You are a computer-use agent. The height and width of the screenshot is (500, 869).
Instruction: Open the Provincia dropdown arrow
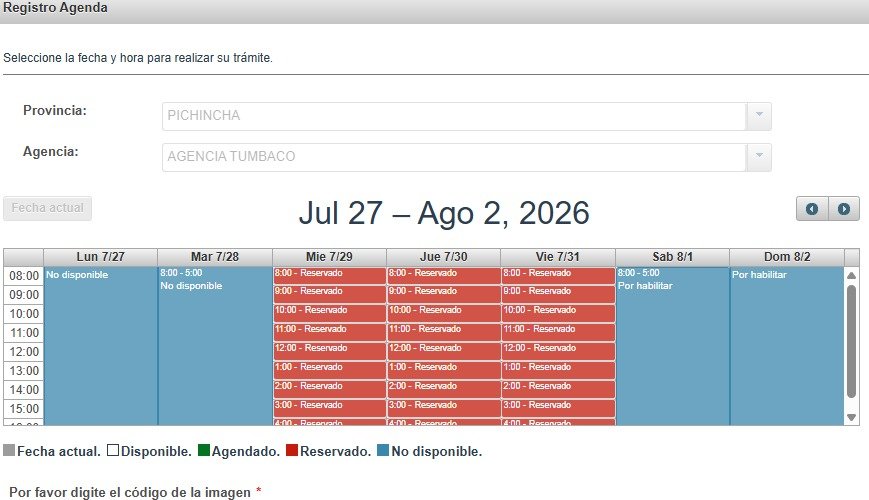click(x=759, y=116)
